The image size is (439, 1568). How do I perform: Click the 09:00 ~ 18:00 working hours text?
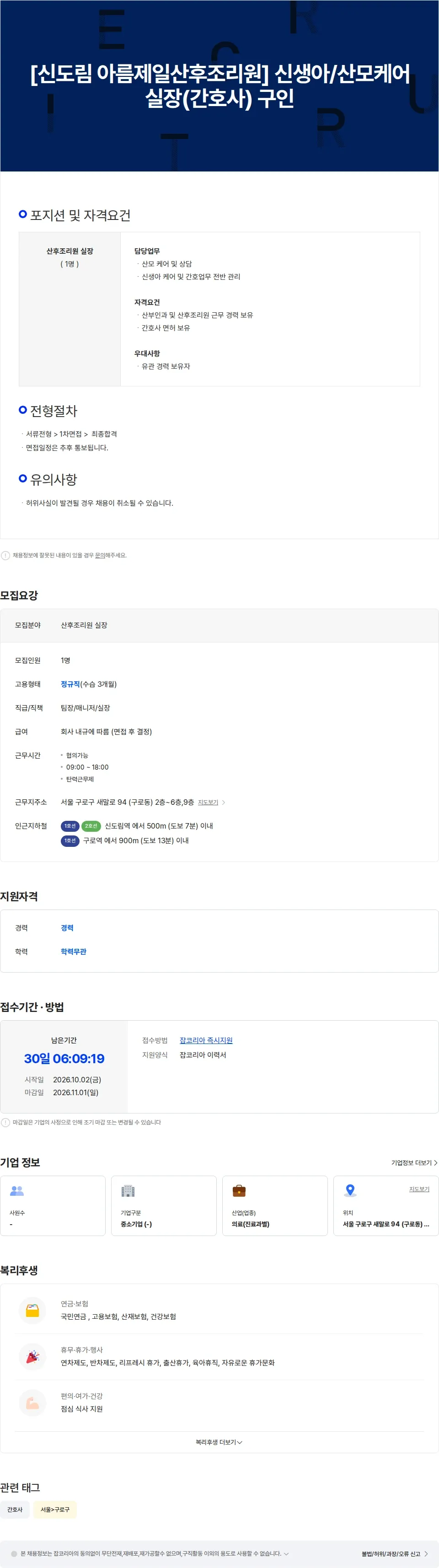[x=87, y=767]
